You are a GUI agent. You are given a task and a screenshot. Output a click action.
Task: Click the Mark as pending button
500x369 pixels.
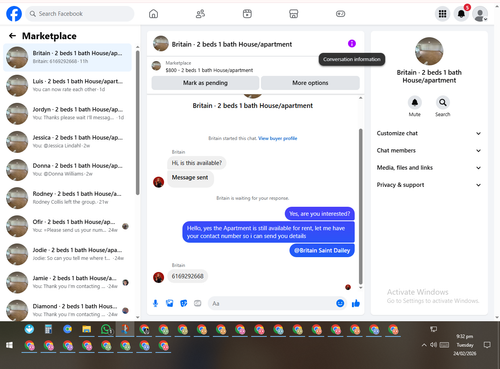coord(205,83)
